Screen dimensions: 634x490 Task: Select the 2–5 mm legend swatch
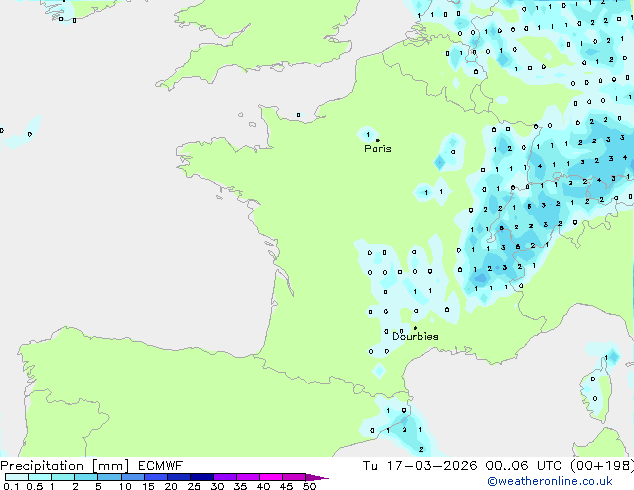86,477
